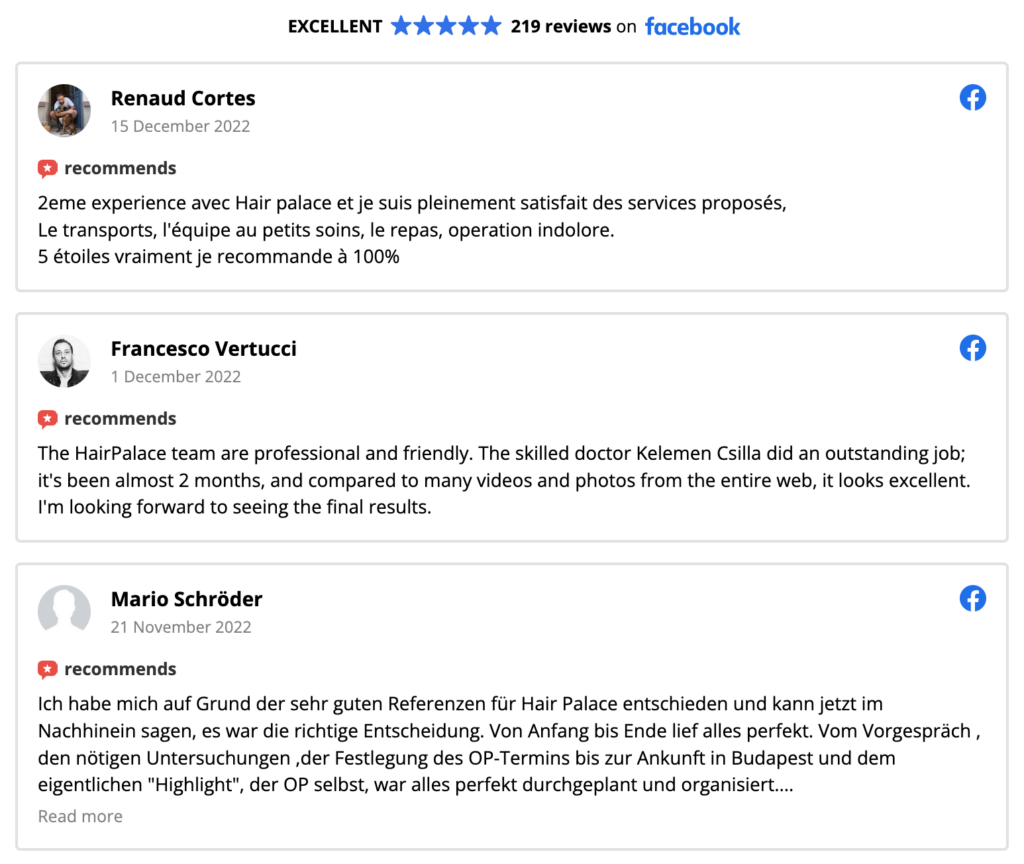
Task: Select reviewer name Francesco Vertucci
Action: 204,349
